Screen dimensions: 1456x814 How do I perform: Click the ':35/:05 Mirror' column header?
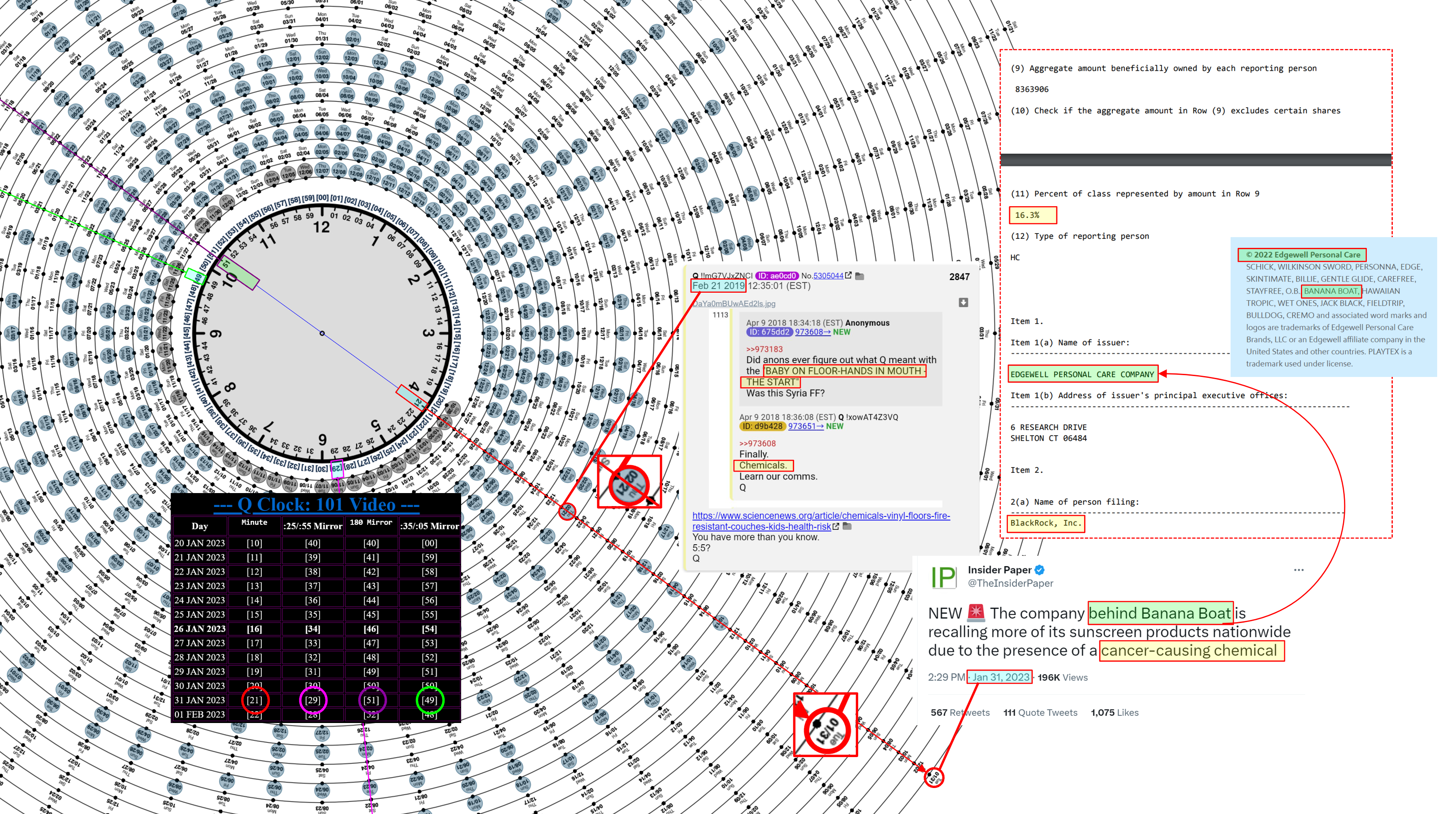coord(430,526)
